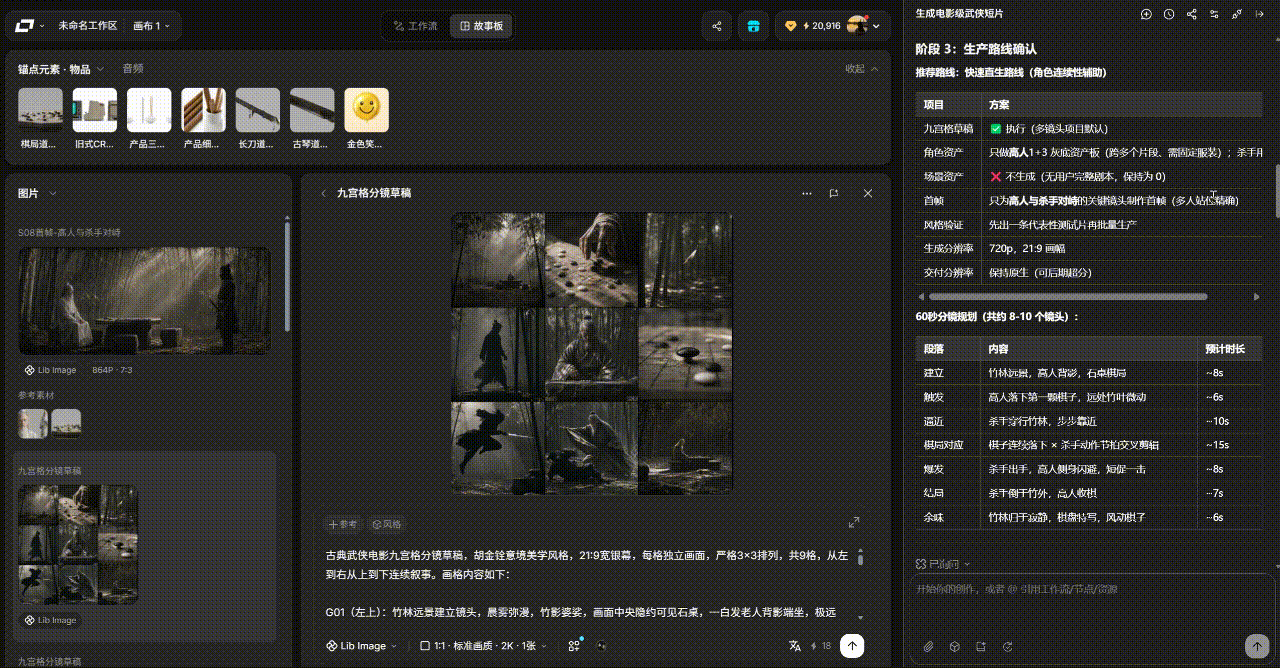
Task: Expand the 画布 1 canvas dropdown
Action: pyautogui.click(x=151, y=26)
